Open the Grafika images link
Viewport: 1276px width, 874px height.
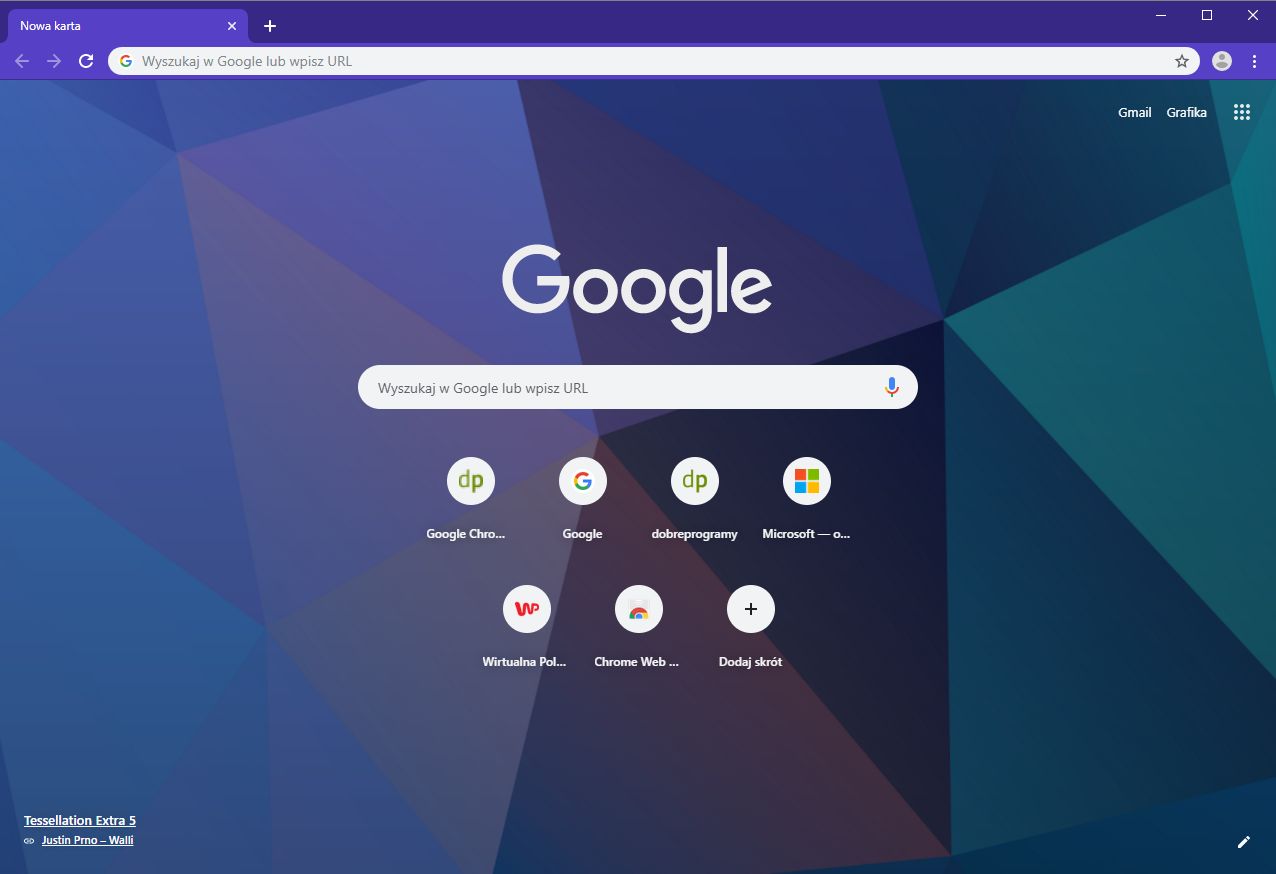click(x=1186, y=112)
